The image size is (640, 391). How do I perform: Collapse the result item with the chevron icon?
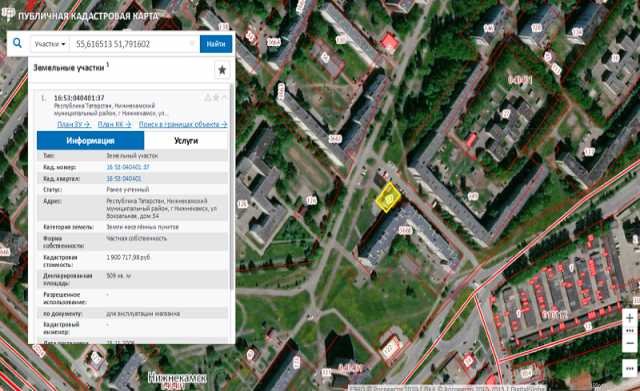point(224,98)
